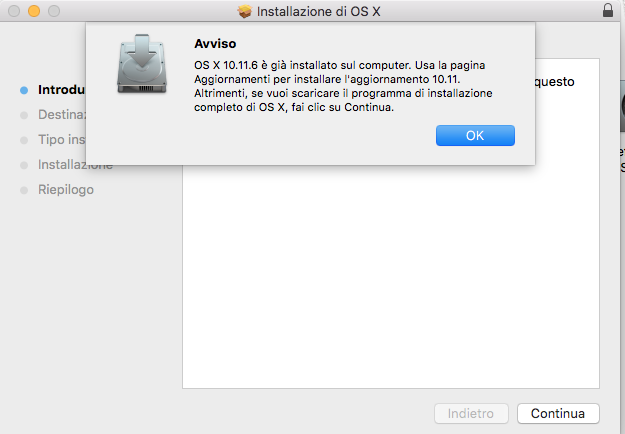Select the Introdu step in sidebar
Image resolution: width=625 pixels, height=434 pixels.
(61, 90)
